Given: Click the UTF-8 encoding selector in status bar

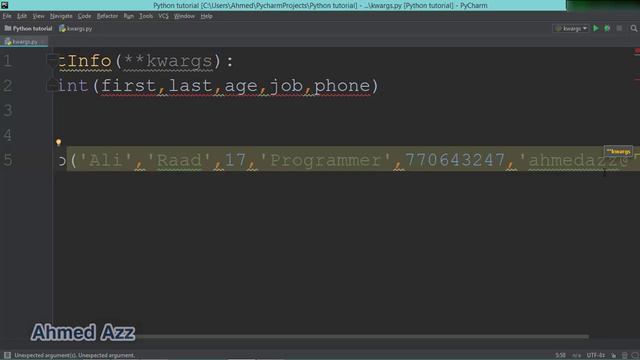Looking at the screenshot, I should click(596, 355).
